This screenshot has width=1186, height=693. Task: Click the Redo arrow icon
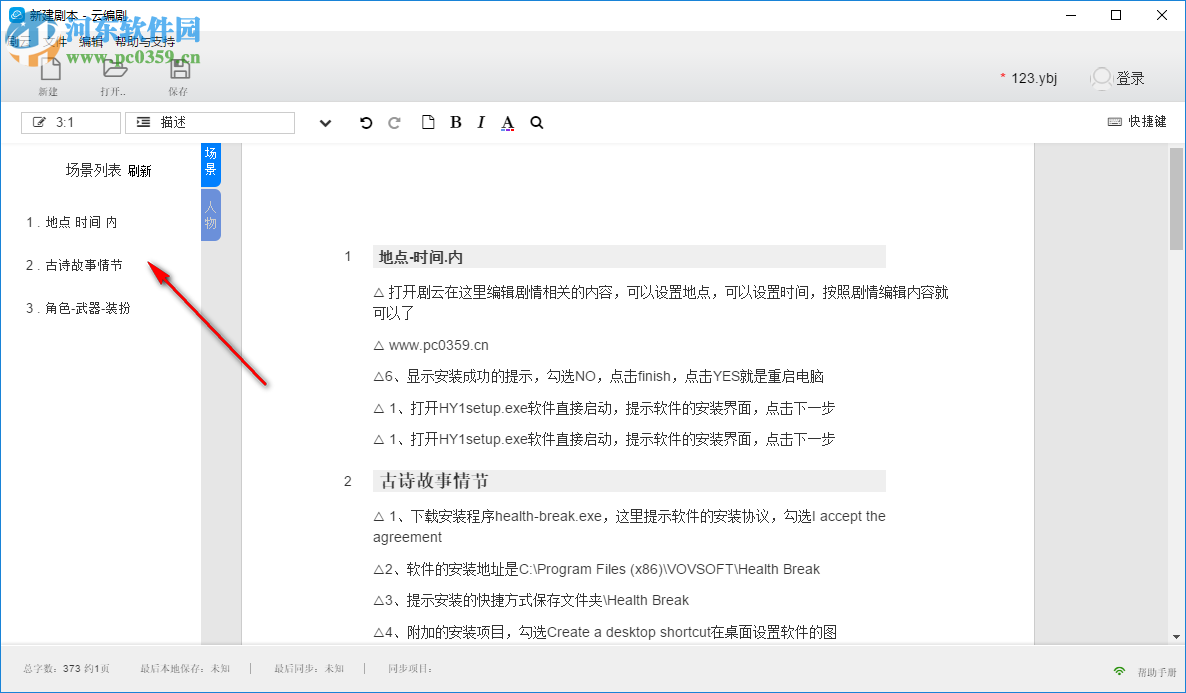[394, 122]
